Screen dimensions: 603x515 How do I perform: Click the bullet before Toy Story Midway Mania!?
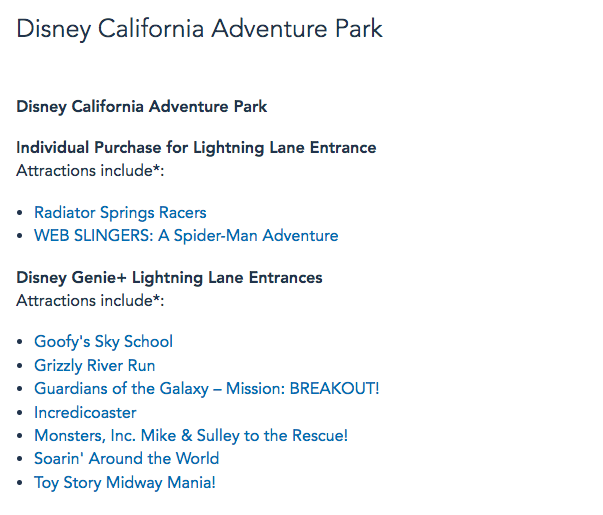(x=21, y=483)
